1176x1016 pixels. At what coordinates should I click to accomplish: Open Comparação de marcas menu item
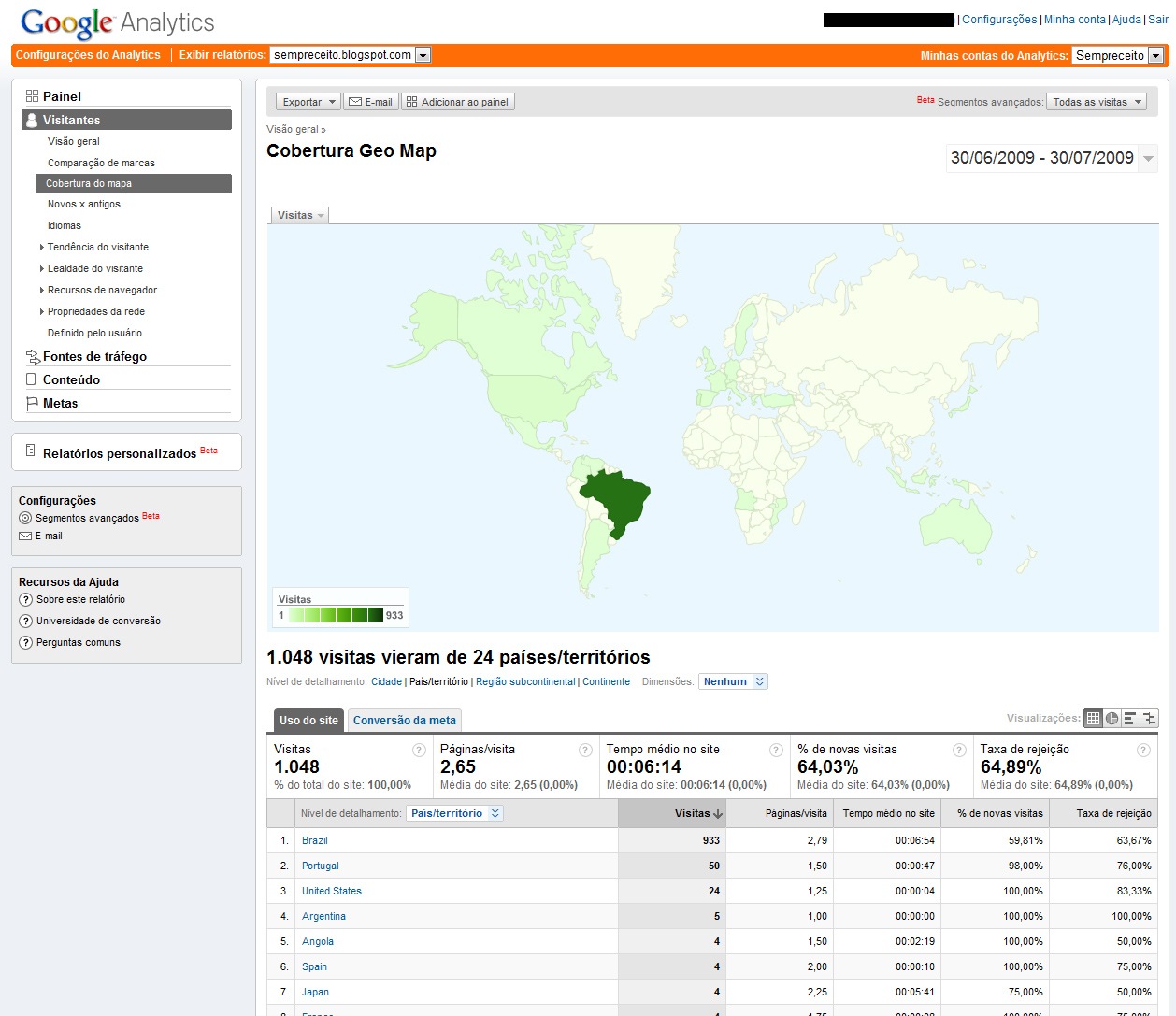point(101,163)
